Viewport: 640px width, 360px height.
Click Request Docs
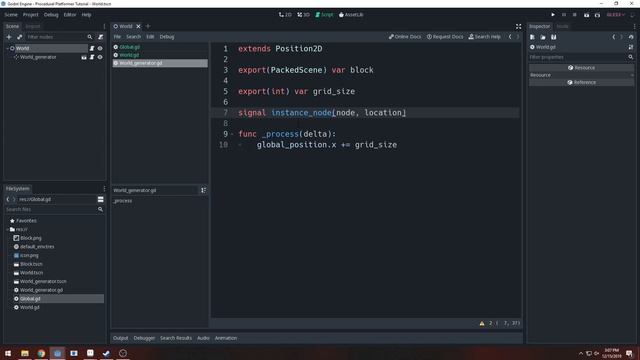tap(445, 37)
